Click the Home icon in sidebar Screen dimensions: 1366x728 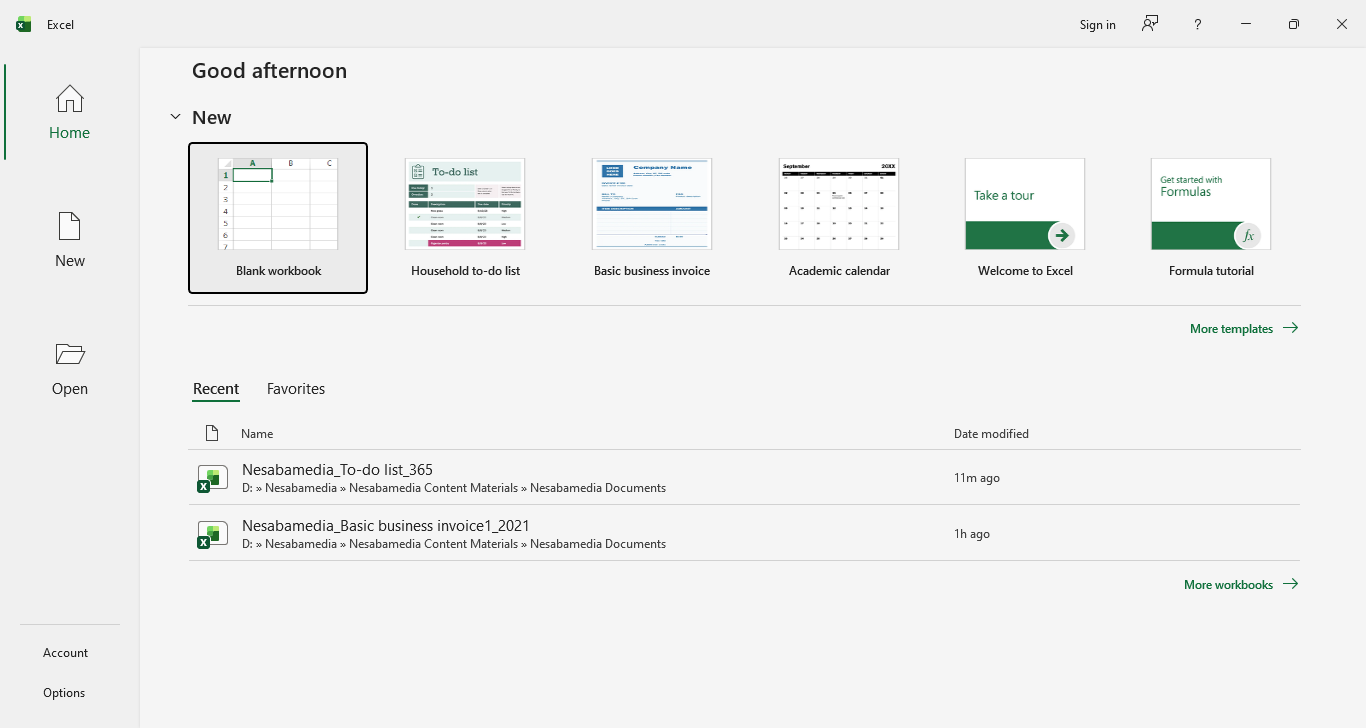click(69, 99)
